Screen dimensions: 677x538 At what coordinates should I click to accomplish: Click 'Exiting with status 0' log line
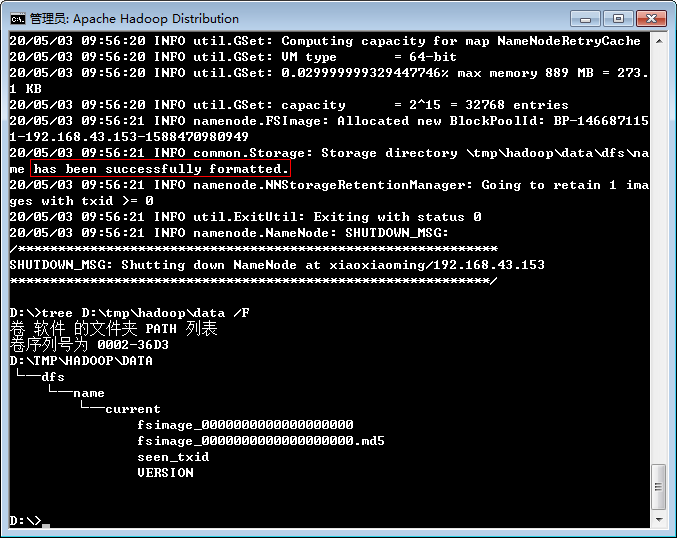(x=245, y=217)
